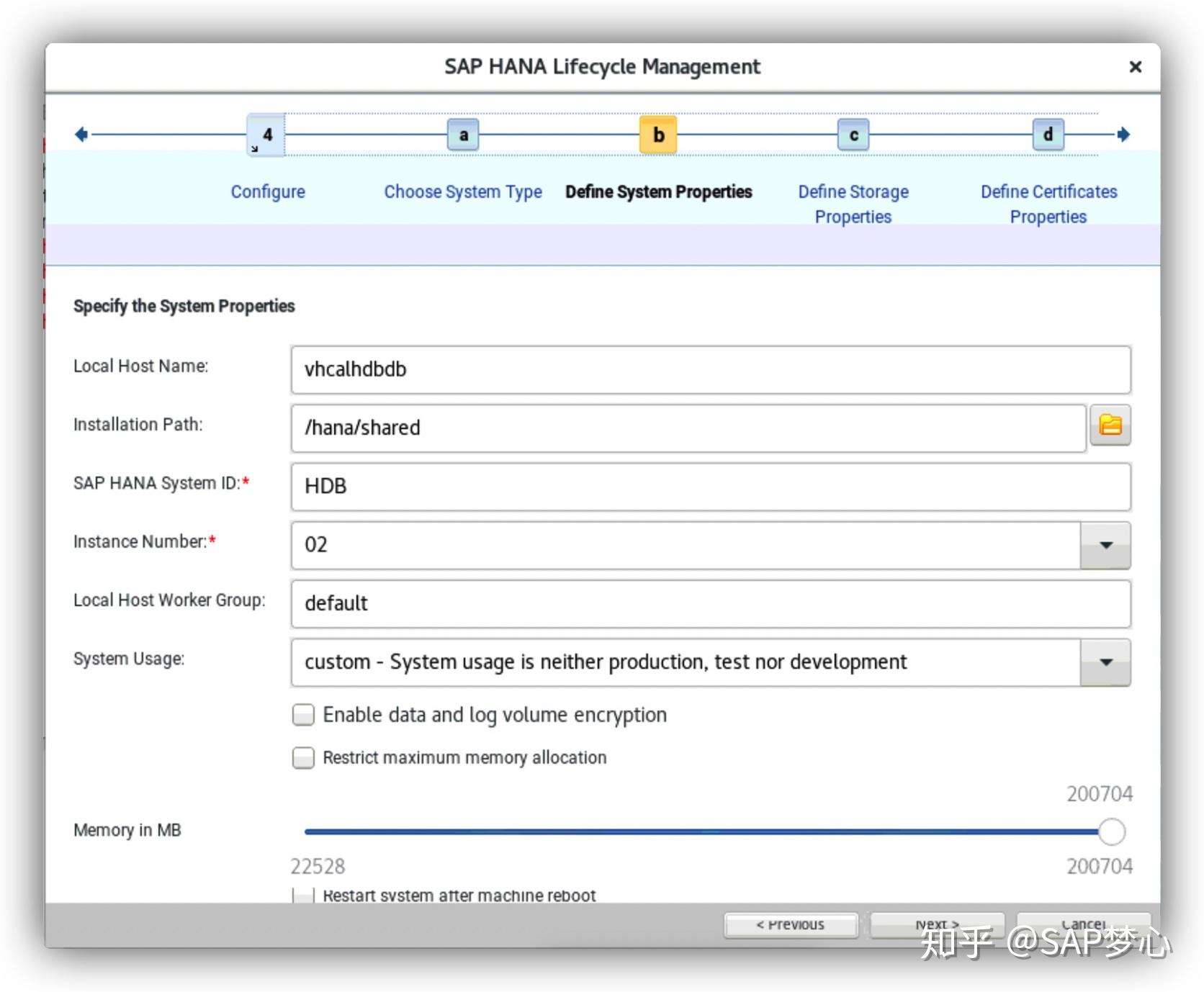This screenshot has width=1204, height=992.
Task: Open the Instance Number dropdown arrow
Action: tap(1106, 545)
